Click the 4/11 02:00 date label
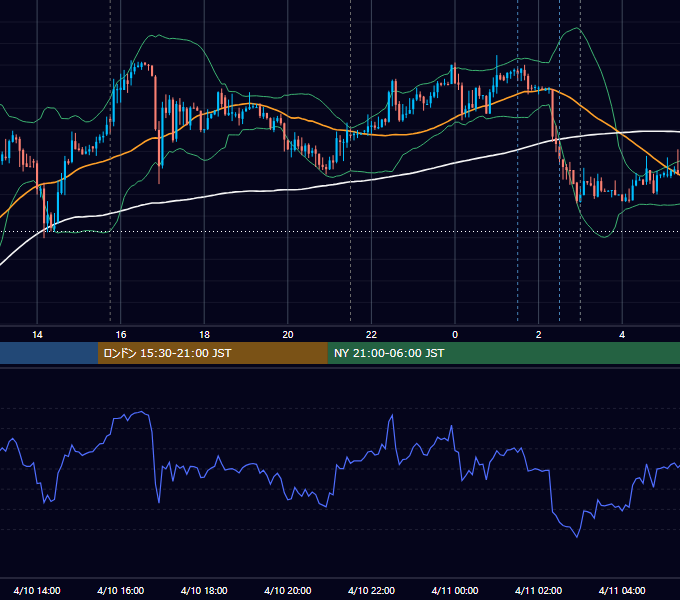The width and height of the screenshot is (680, 600). 538,590
